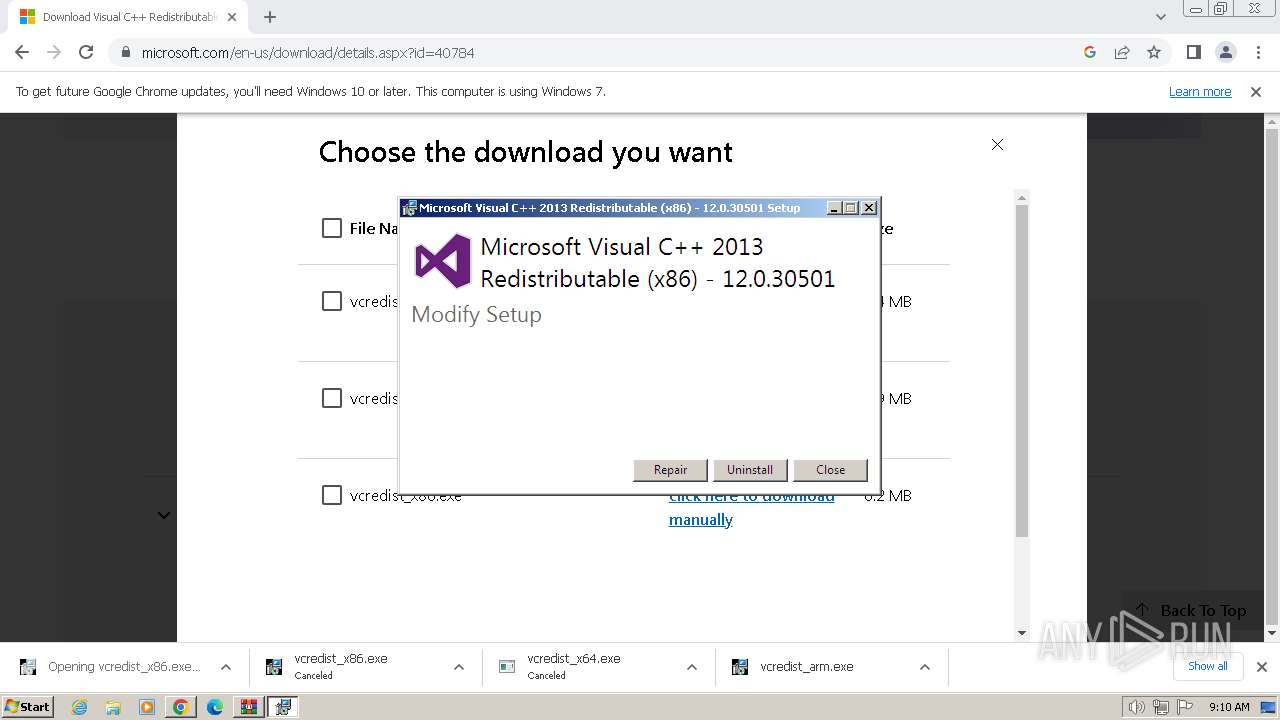Click the Google icon in the address bar

click(x=1090, y=52)
